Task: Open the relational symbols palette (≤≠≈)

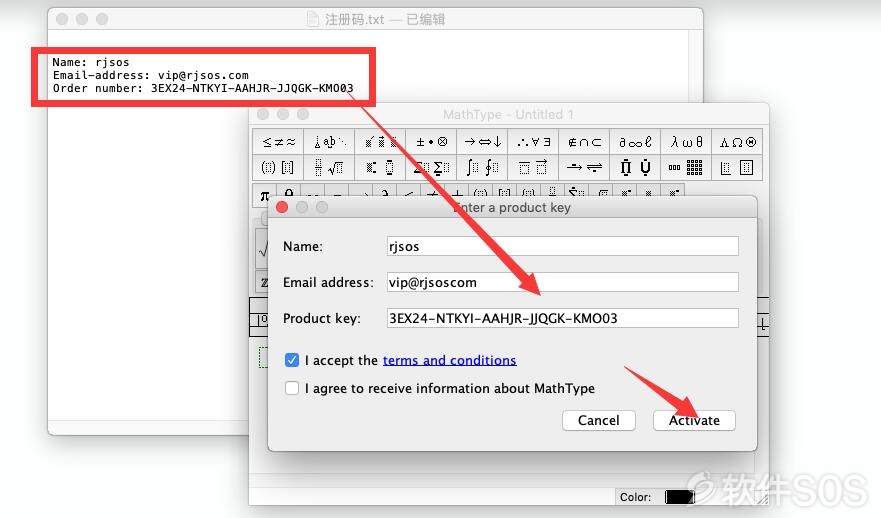Action: pyautogui.click(x=278, y=142)
